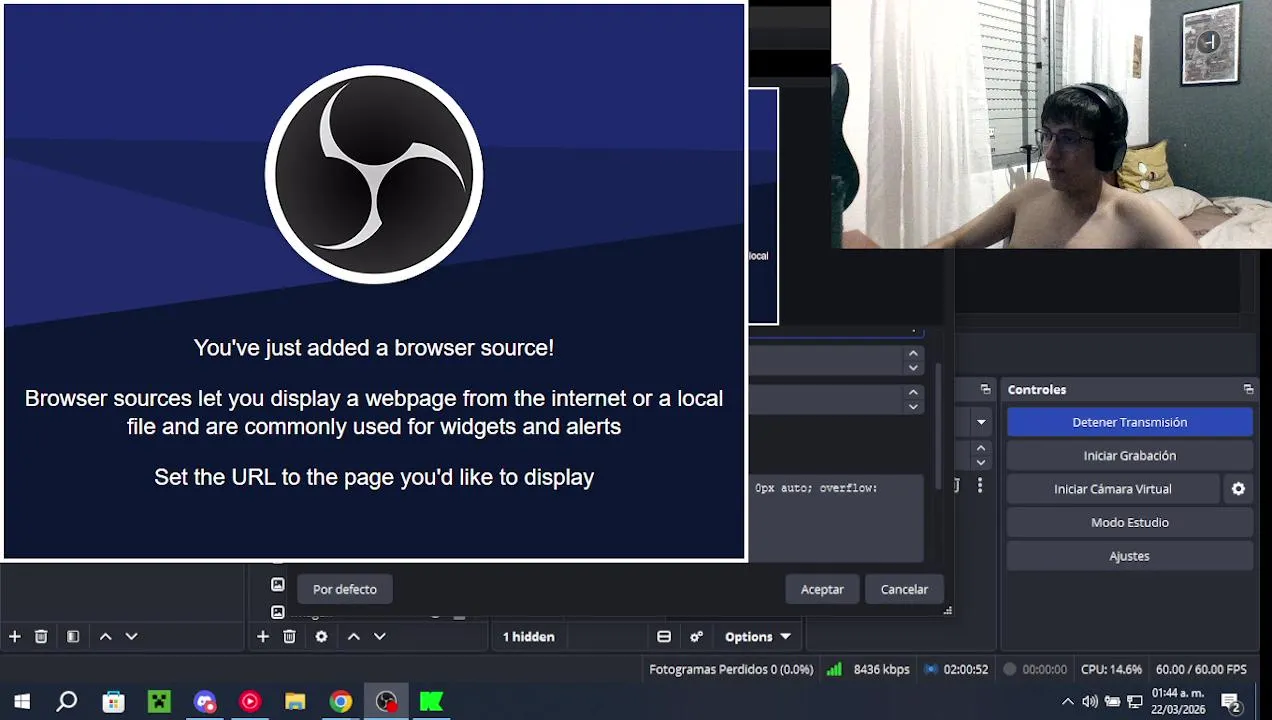This screenshot has width=1272, height=720.
Task: Decrease first spinbox value in properties dialog
Action: [x=913, y=367]
